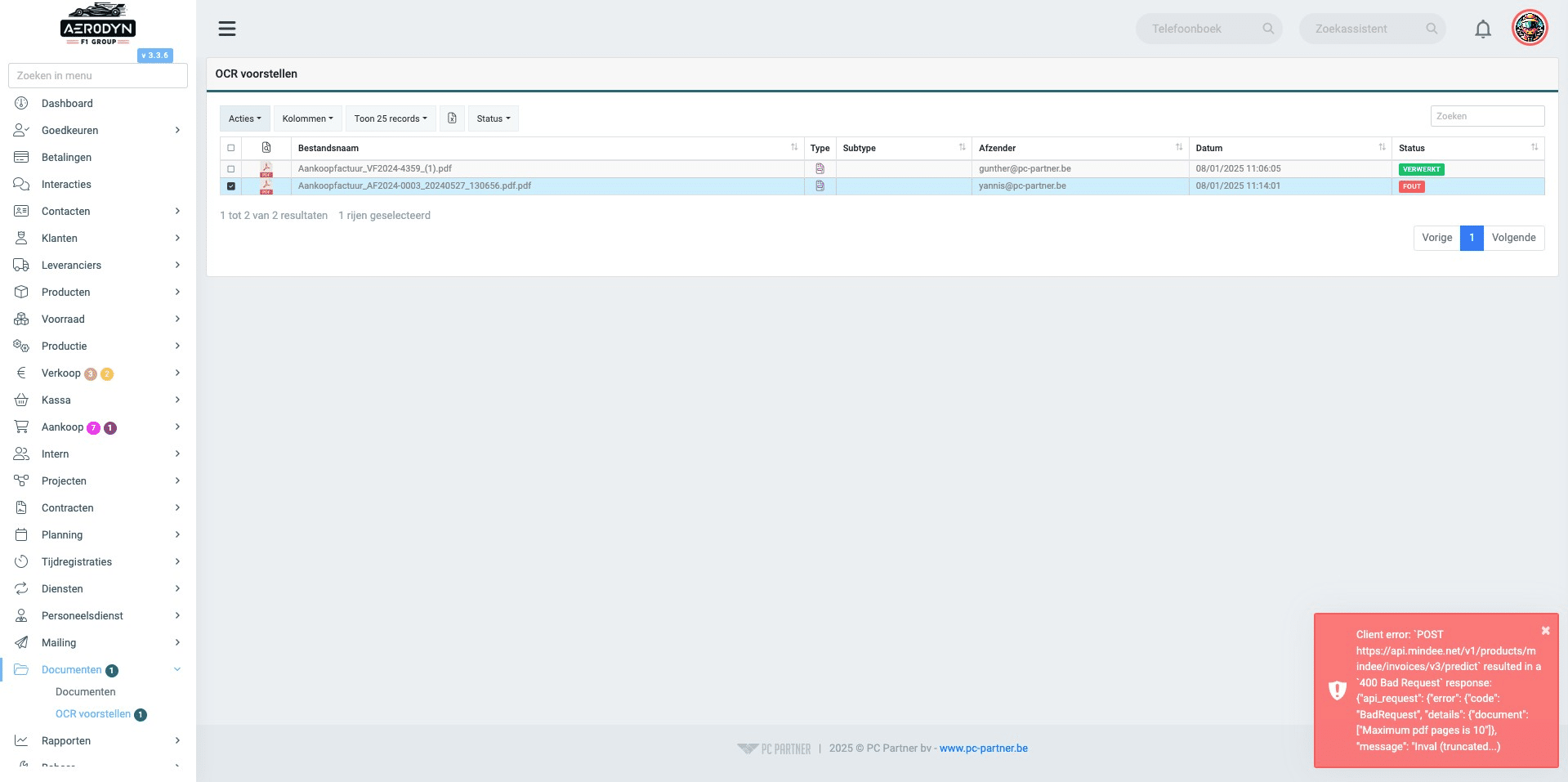This screenshot has height=782, width=1568.
Task: Open the user avatar profile
Action: (x=1530, y=29)
